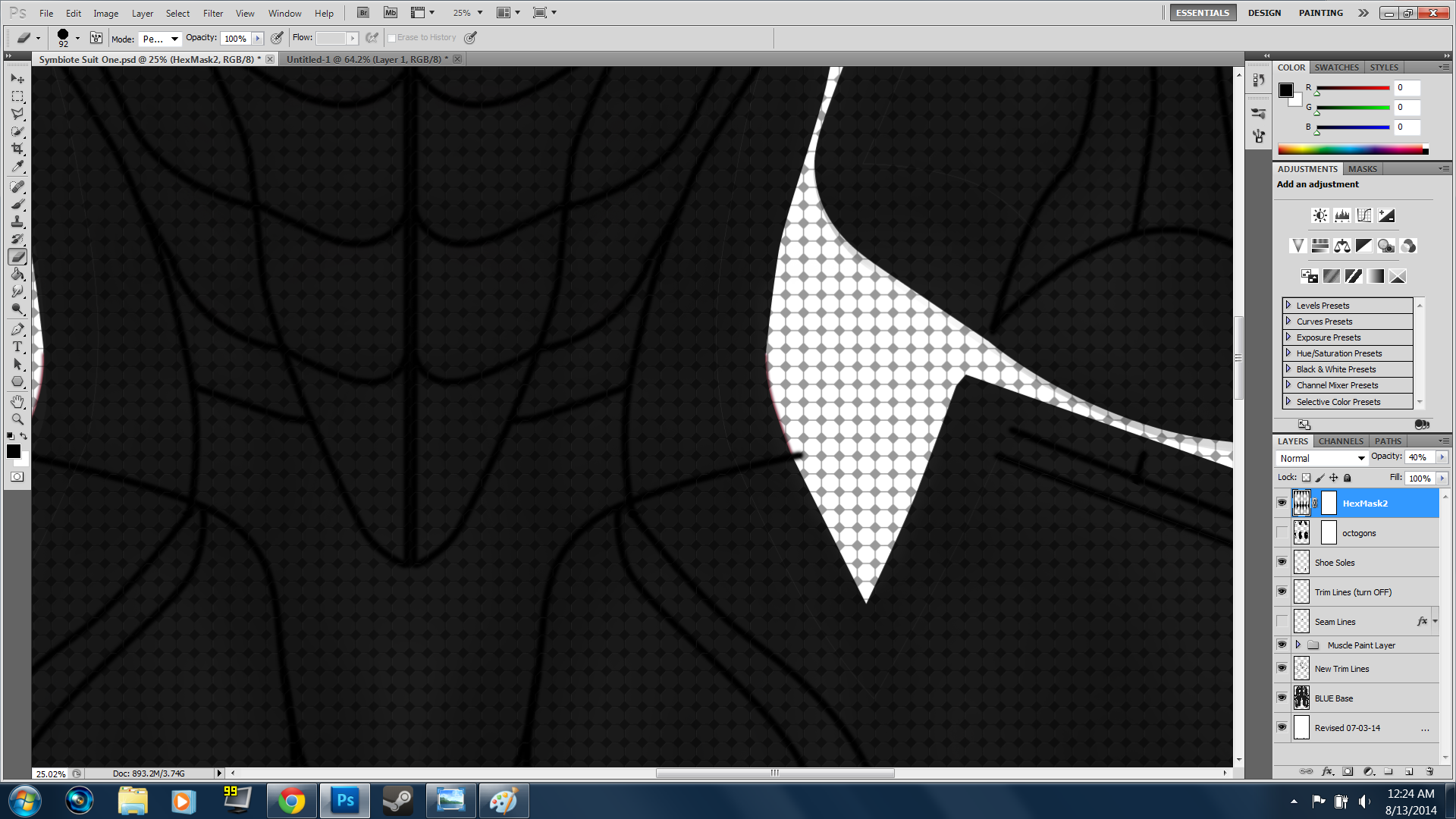The height and width of the screenshot is (819, 1456).
Task: Add a Color Balance adjustment
Action: pyautogui.click(x=1342, y=246)
